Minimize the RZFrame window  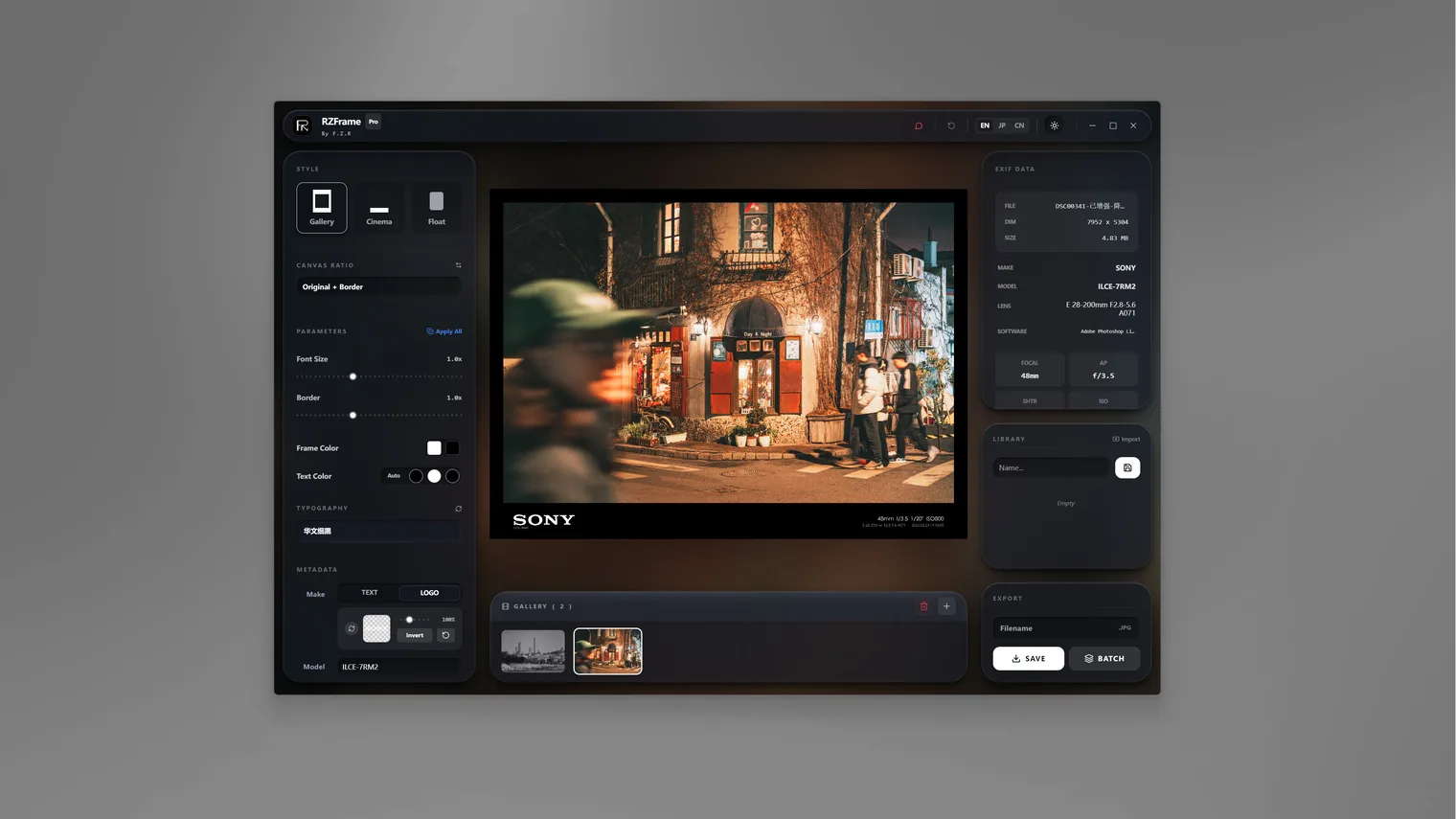pos(1092,125)
